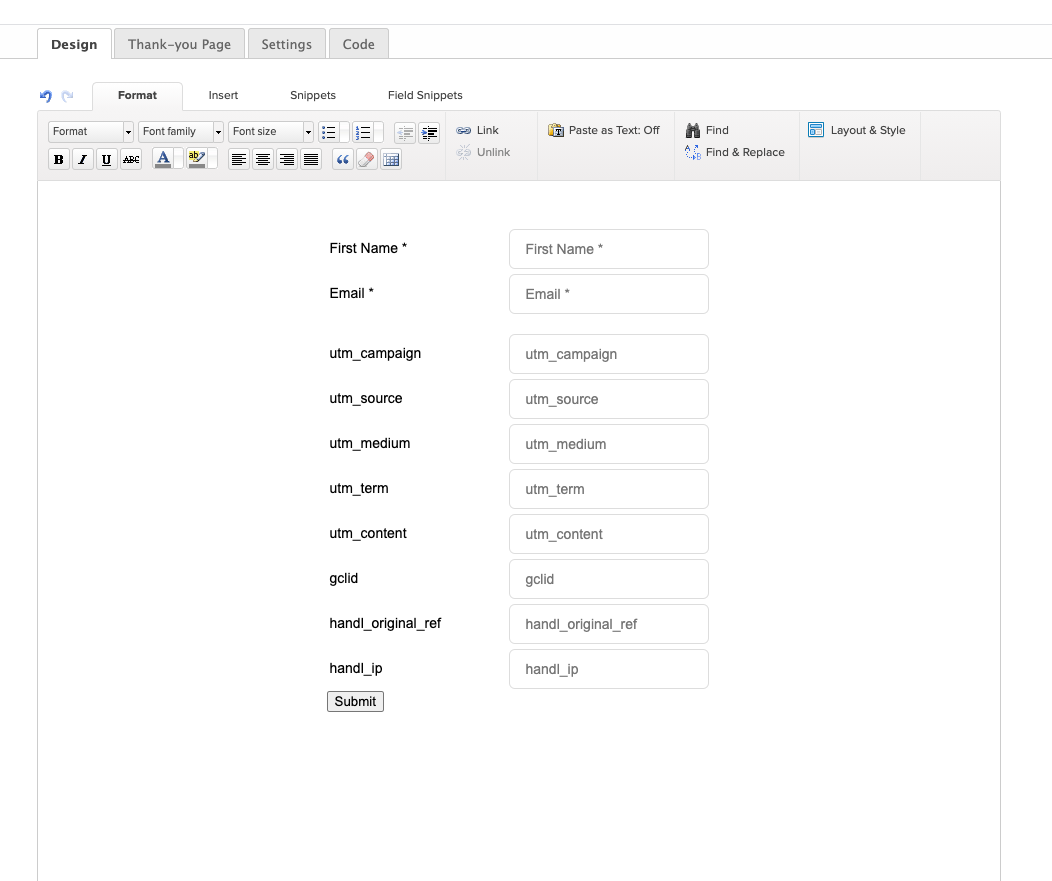Center align the text
This screenshot has width=1052, height=881.
coord(263,159)
